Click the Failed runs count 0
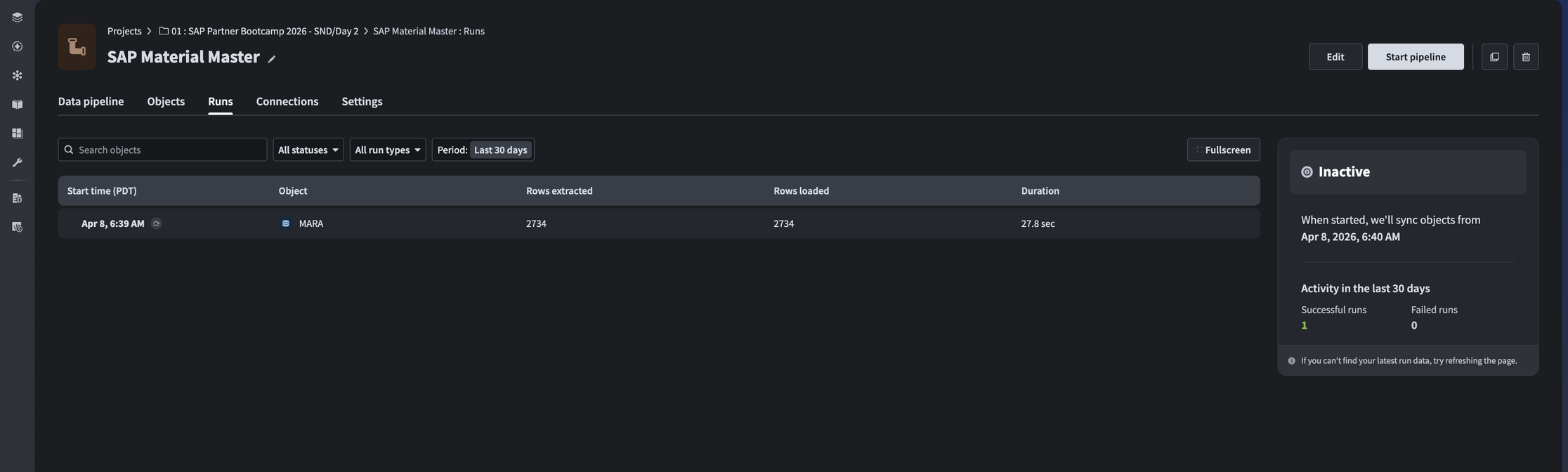This screenshot has height=472, width=1568. [x=1414, y=325]
